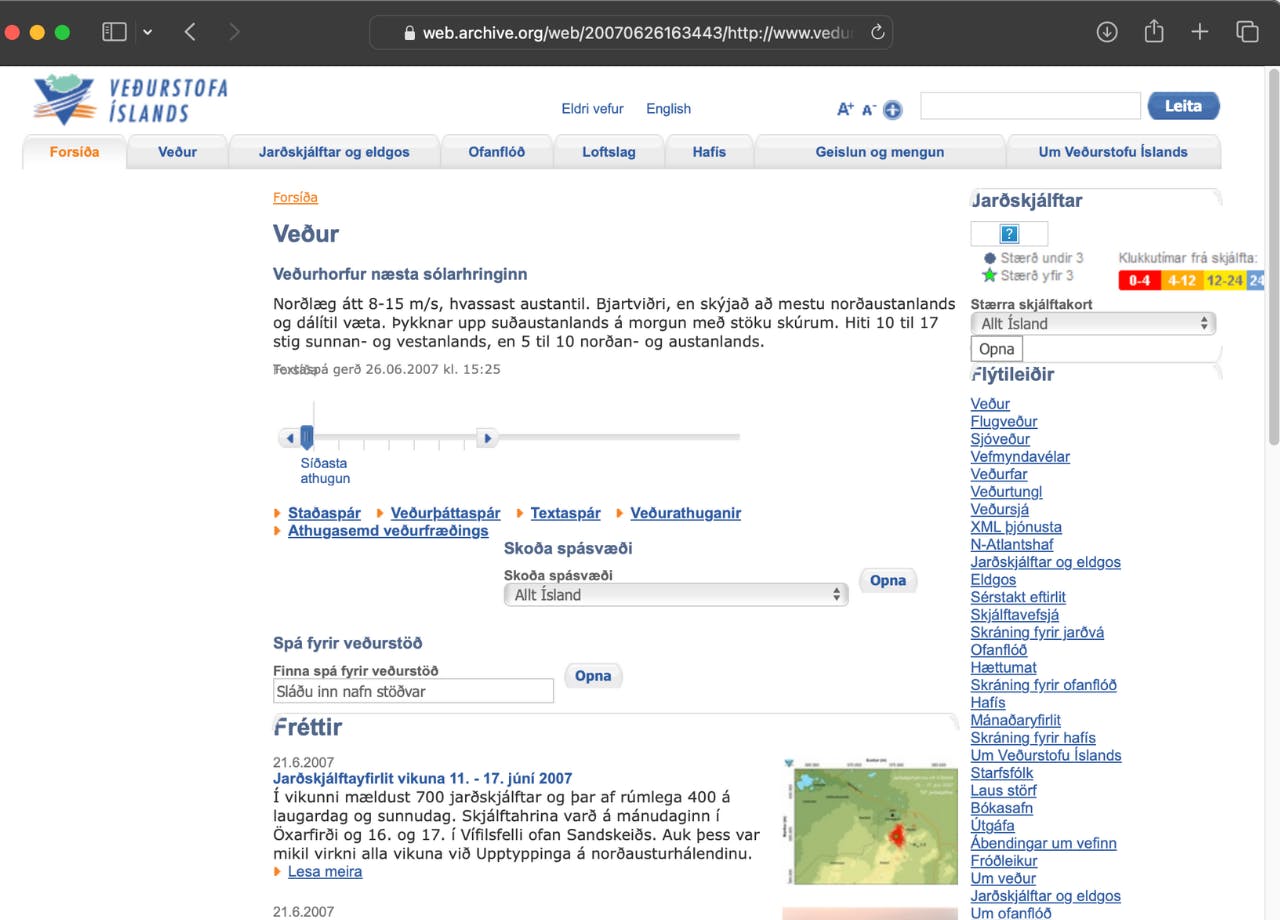The width and height of the screenshot is (1280, 920).
Task: Open Athugasemd veðurfræðings link
Action: click(x=388, y=531)
